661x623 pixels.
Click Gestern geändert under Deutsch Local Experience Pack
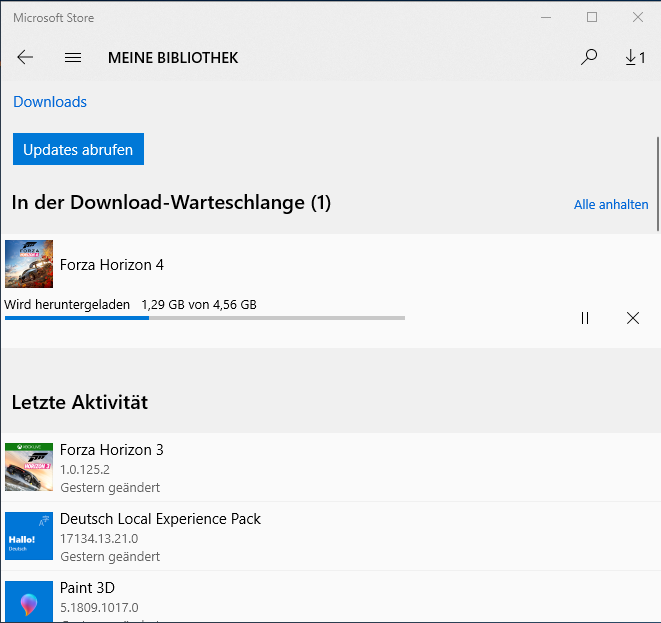[x=110, y=557]
